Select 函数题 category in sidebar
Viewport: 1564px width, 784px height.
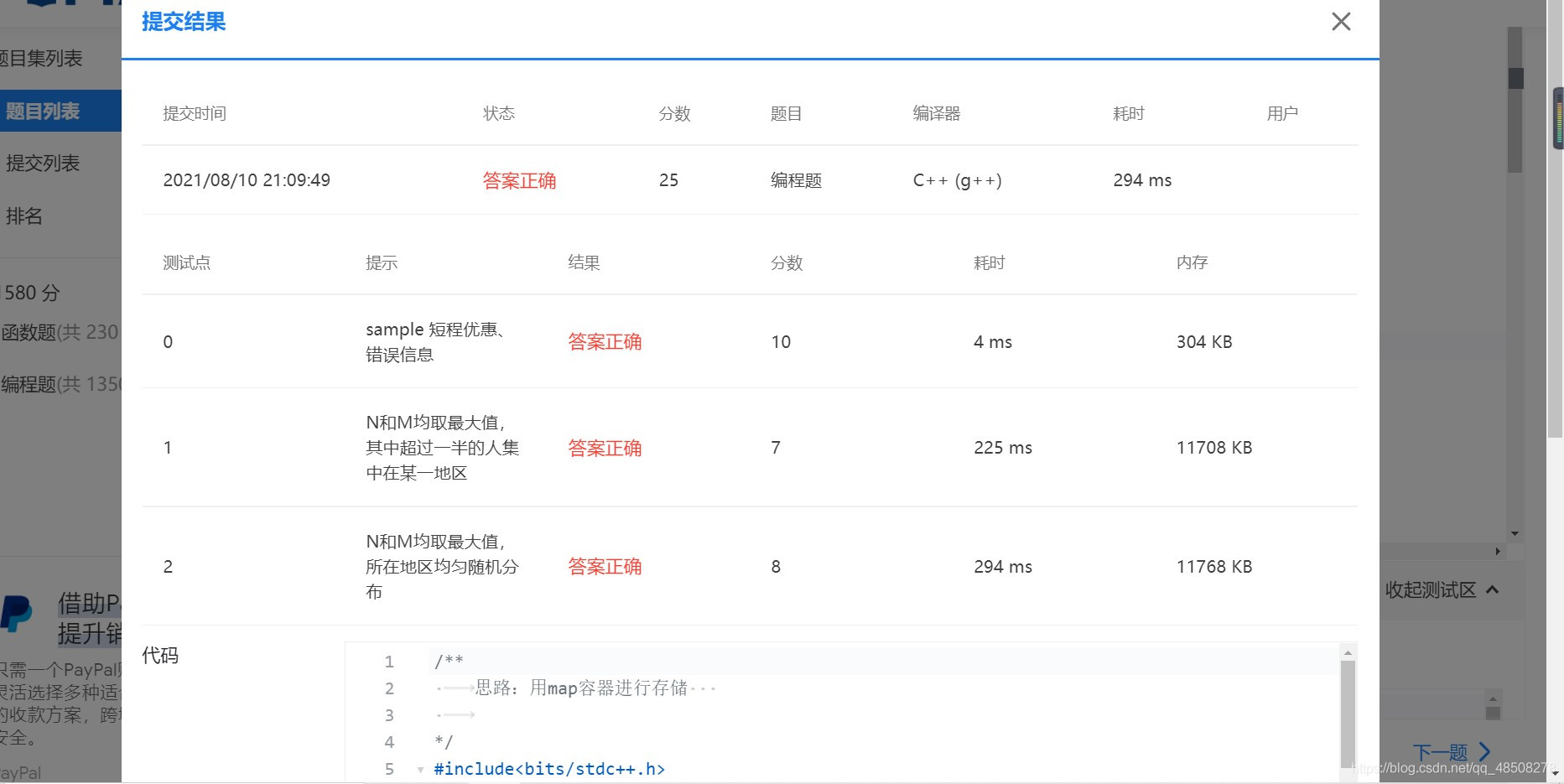click(60, 332)
